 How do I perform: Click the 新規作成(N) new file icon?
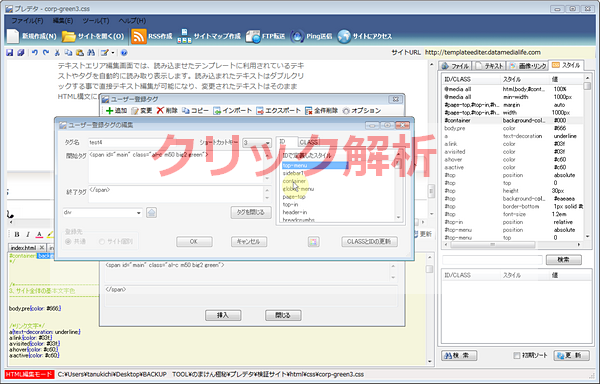click(13, 36)
